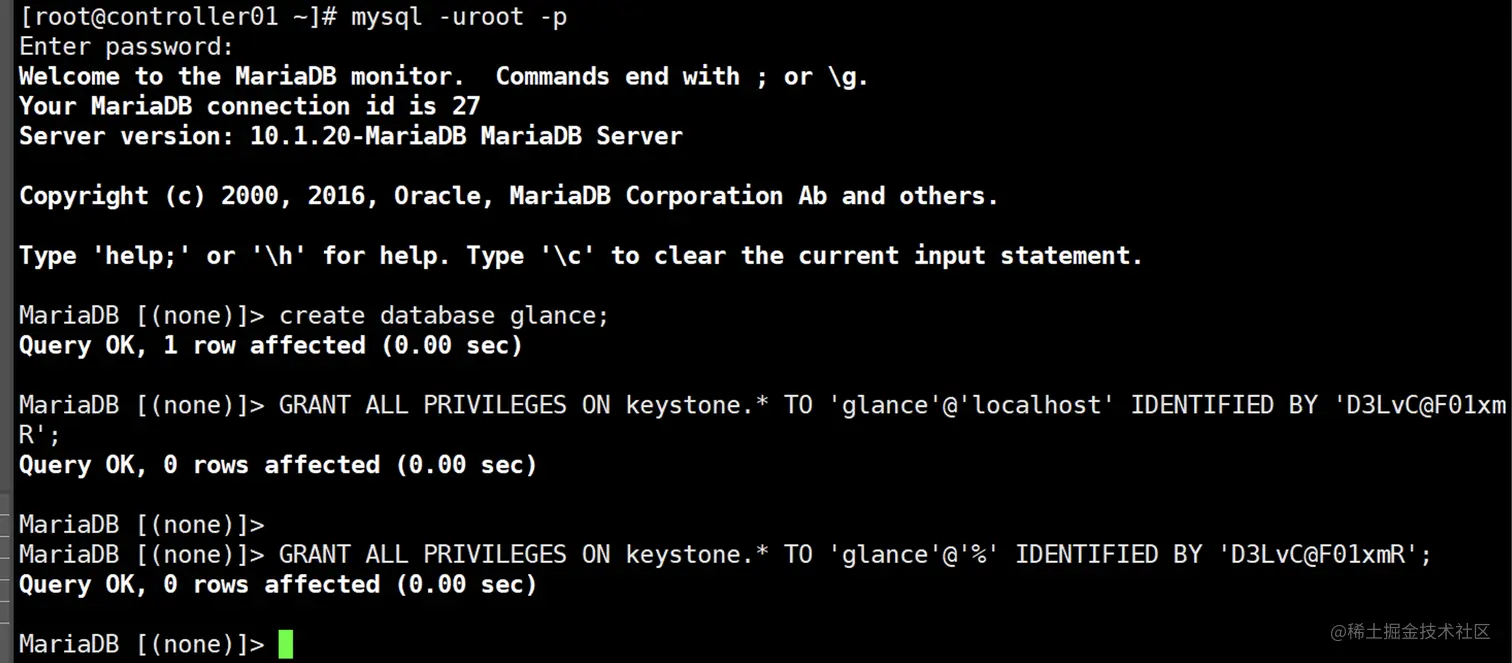Click the "Query OK, 1 row affected" result
Viewport: 1512px width, 663px height.
(x=270, y=346)
